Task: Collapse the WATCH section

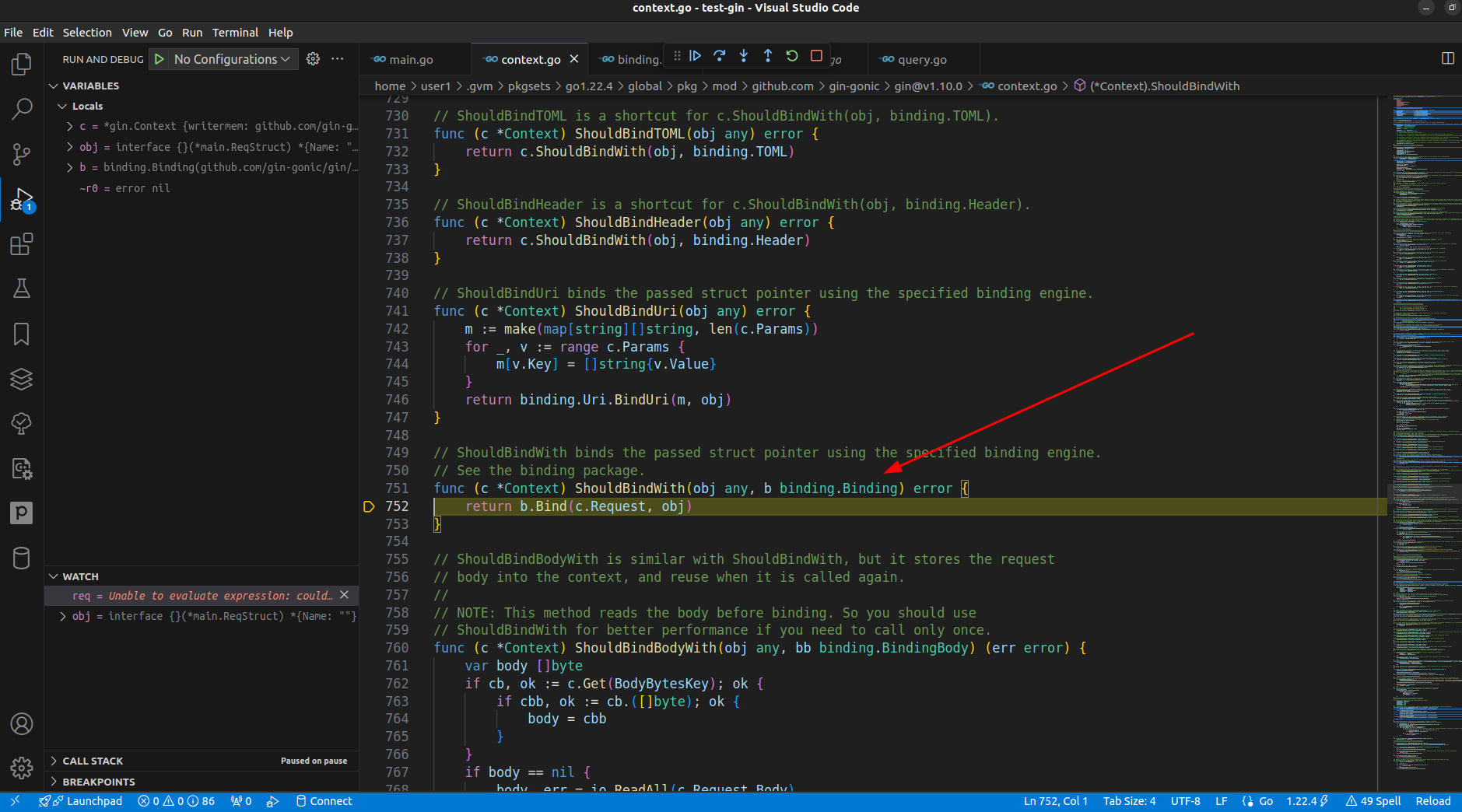Action: [x=54, y=577]
